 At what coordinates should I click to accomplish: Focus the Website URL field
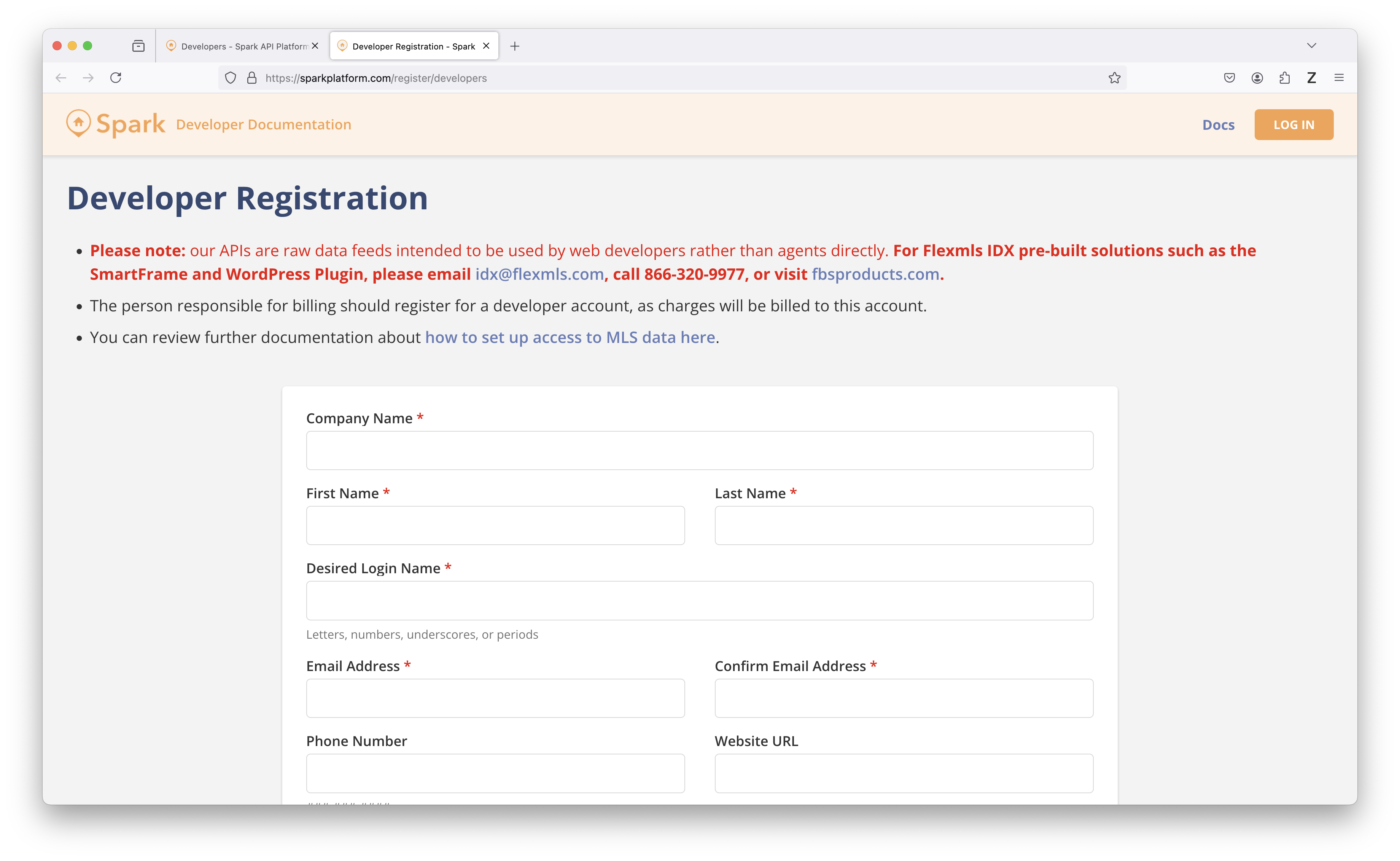(904, 773)
